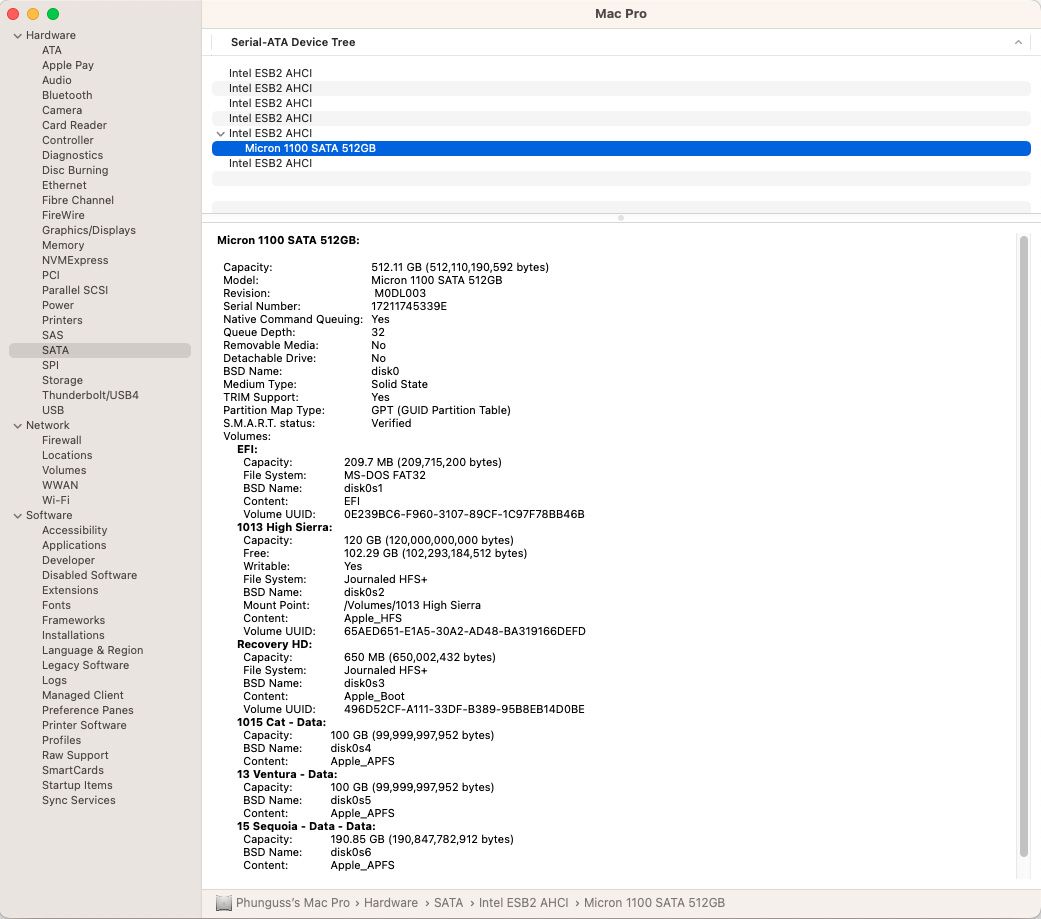Open SPI in the sidebar

click(50, 365)
